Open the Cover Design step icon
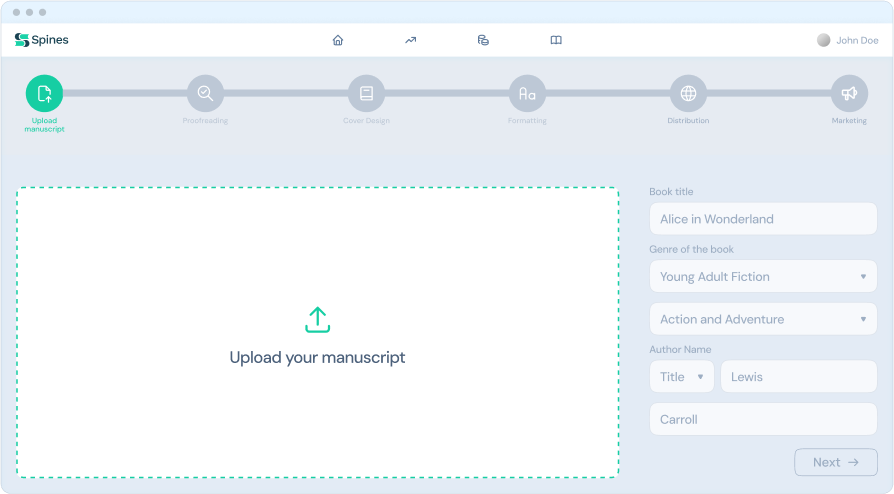 tap(366, 93)
